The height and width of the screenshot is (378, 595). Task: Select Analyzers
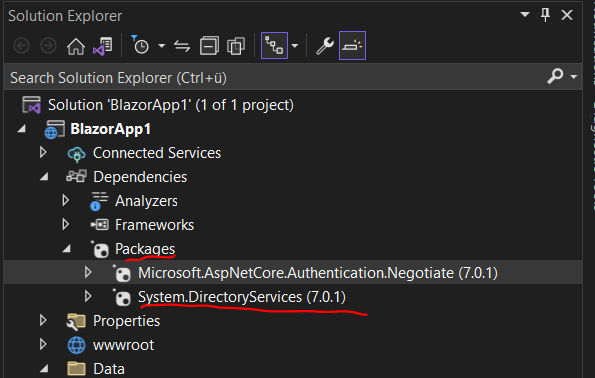[x=146, y=201]
